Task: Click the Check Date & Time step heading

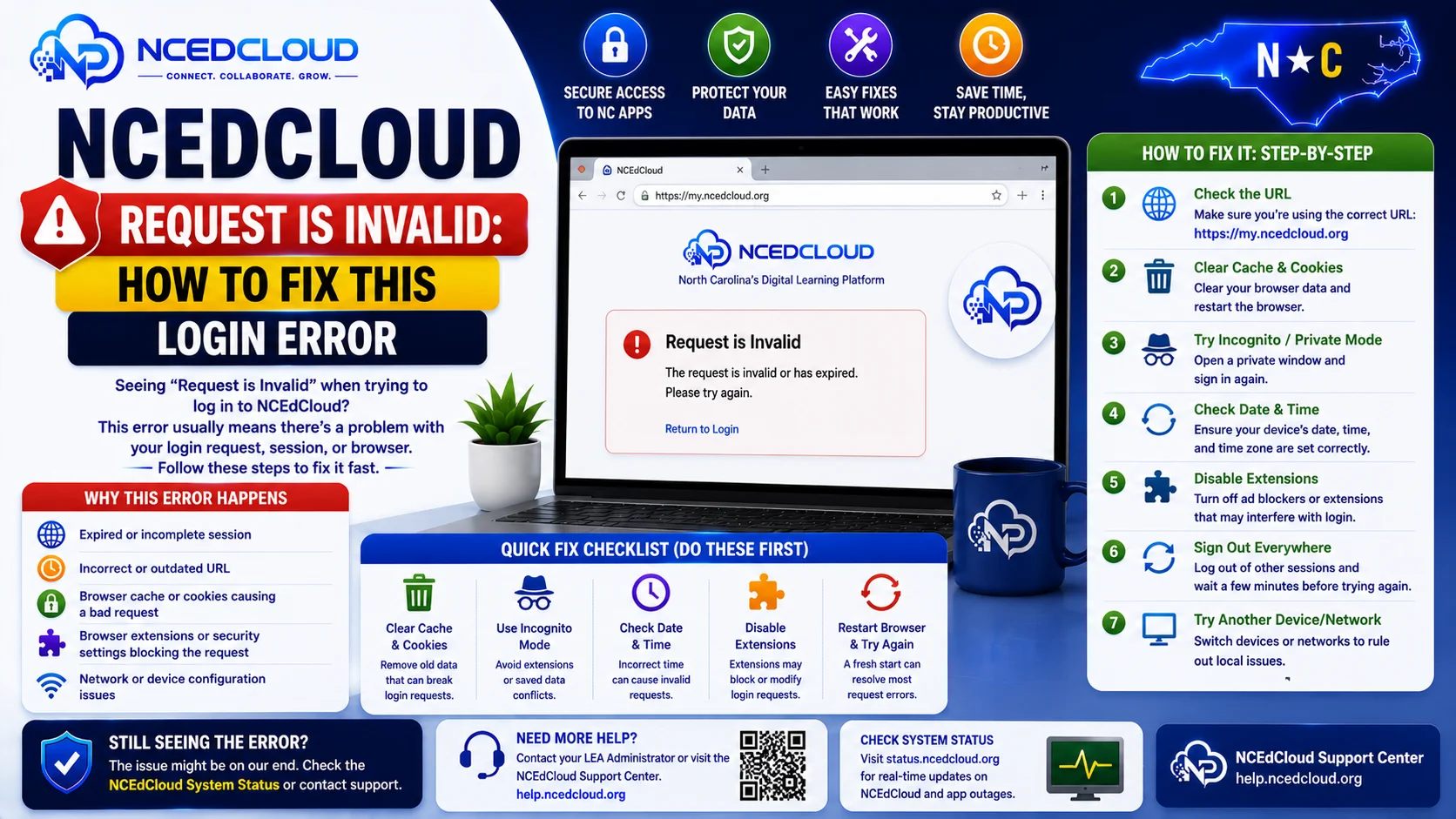Action: pos(1256,409)
